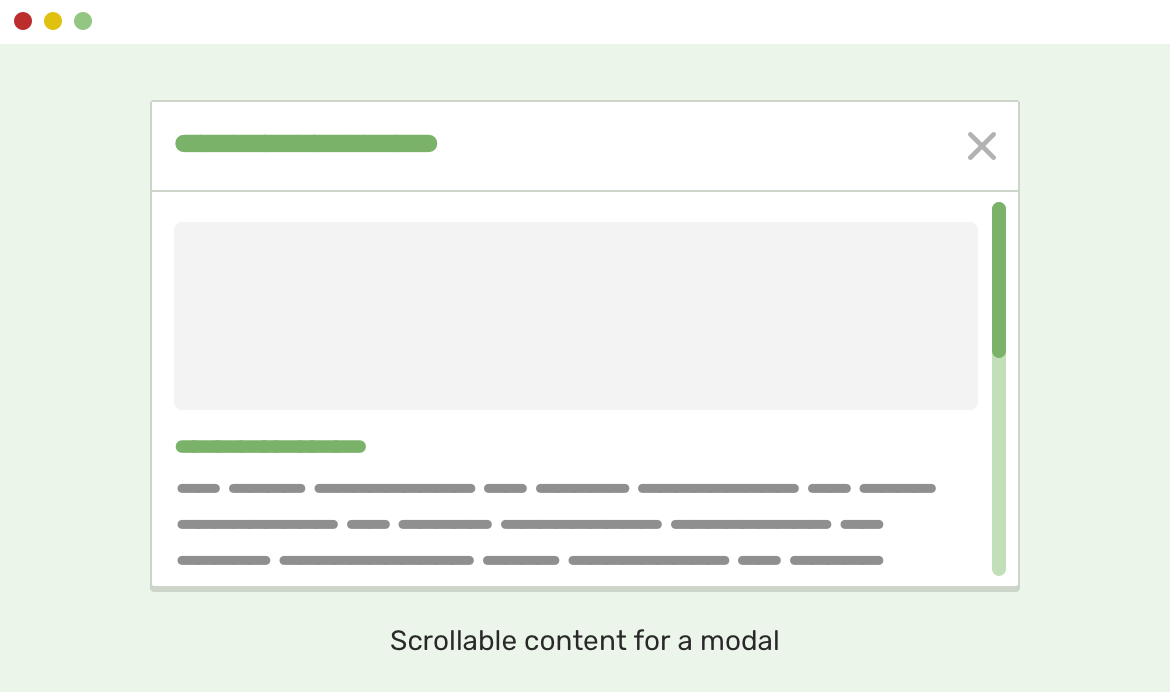Select the green modal title bar placeholder
1170x692 pixels.
click(x=306, y=143)
